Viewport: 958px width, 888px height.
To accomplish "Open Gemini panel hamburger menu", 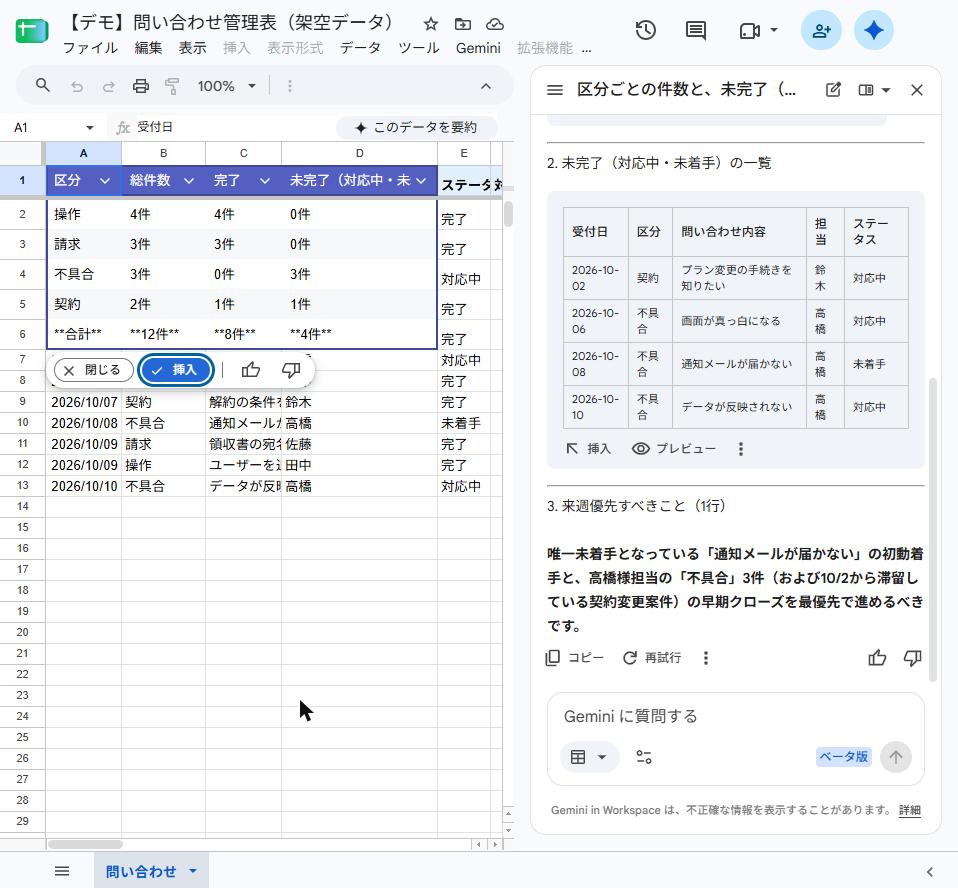I will coord(555,90).
